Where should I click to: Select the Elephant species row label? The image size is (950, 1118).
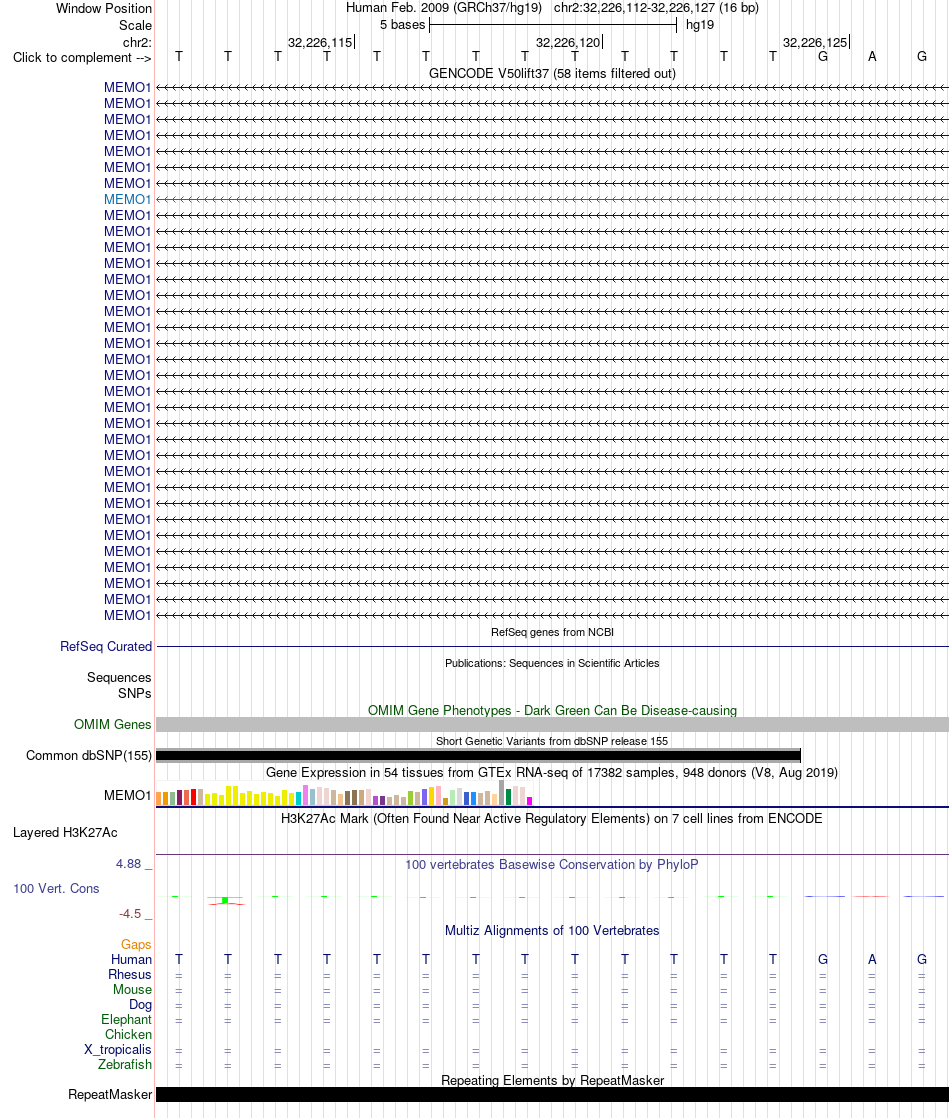point(126,1020)
